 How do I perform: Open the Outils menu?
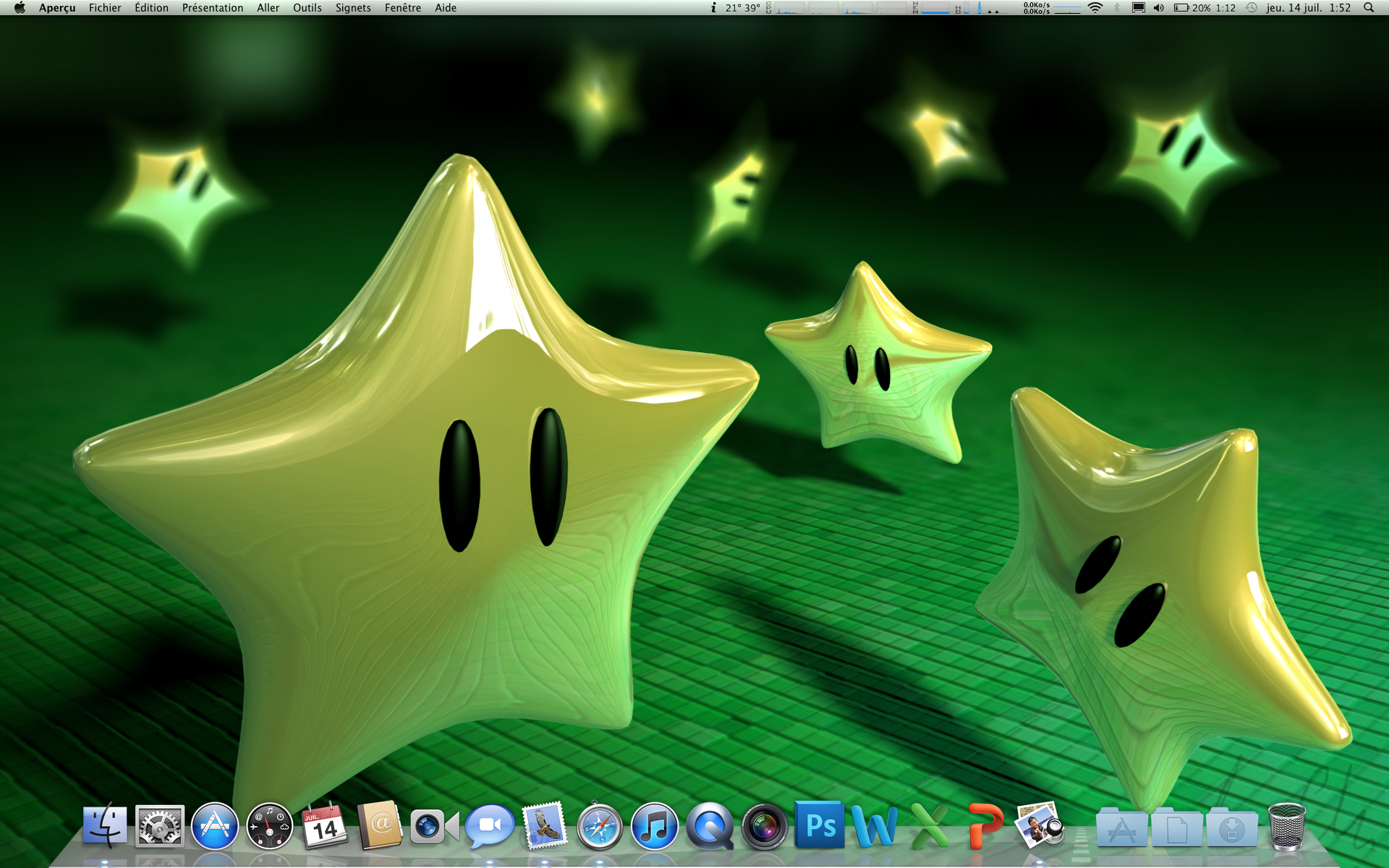pos(307,8)
